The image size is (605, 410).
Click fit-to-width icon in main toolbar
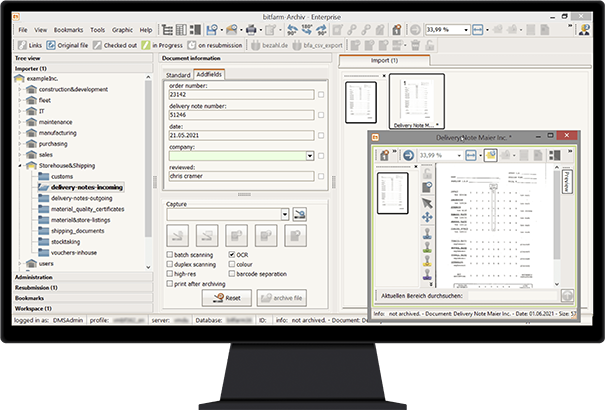coord(477,30)
